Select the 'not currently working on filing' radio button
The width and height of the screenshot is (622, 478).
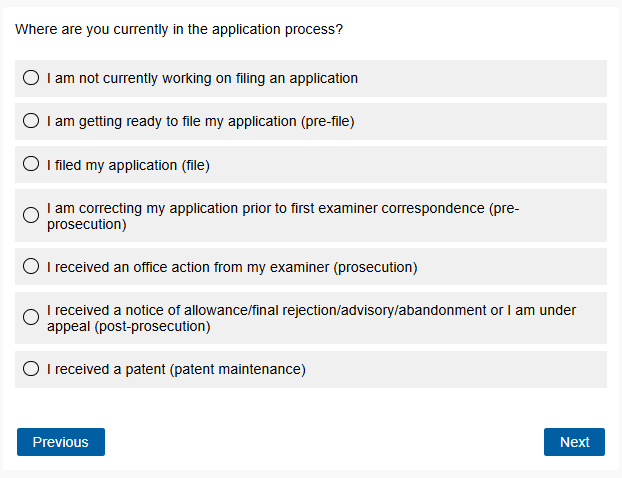(31, 78)
